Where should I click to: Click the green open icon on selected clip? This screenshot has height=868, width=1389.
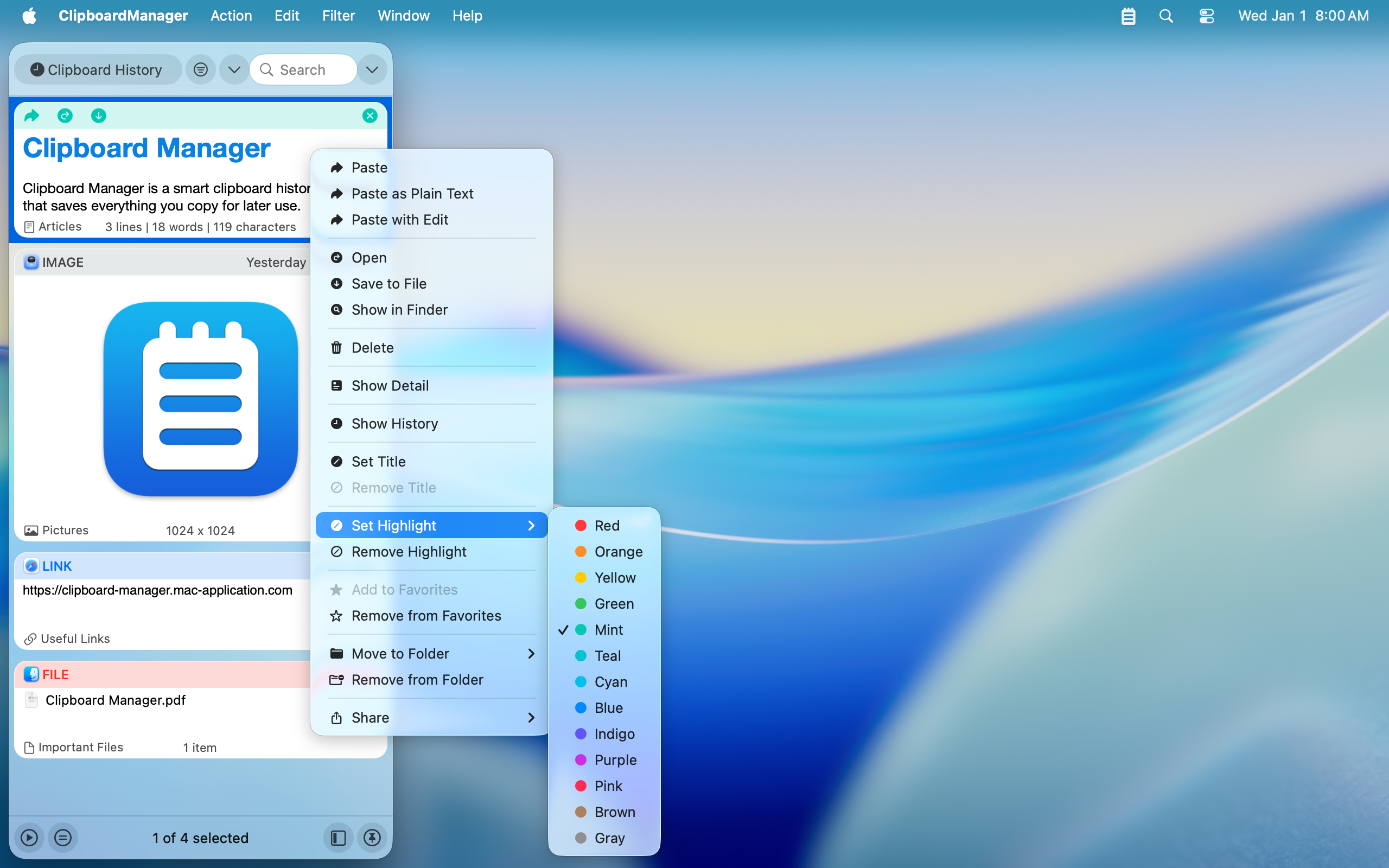(65, 116)
